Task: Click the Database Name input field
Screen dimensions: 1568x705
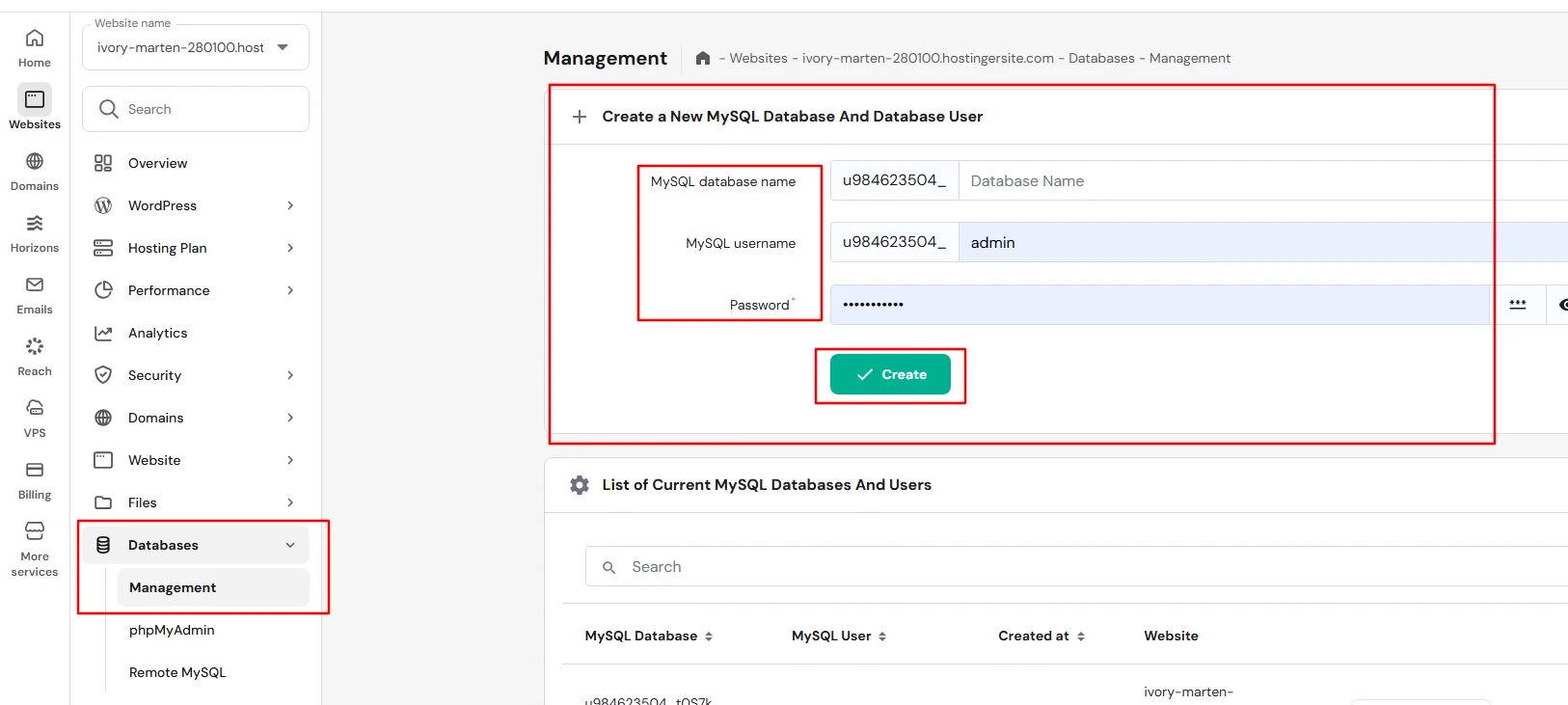Action: (1263, 181)
